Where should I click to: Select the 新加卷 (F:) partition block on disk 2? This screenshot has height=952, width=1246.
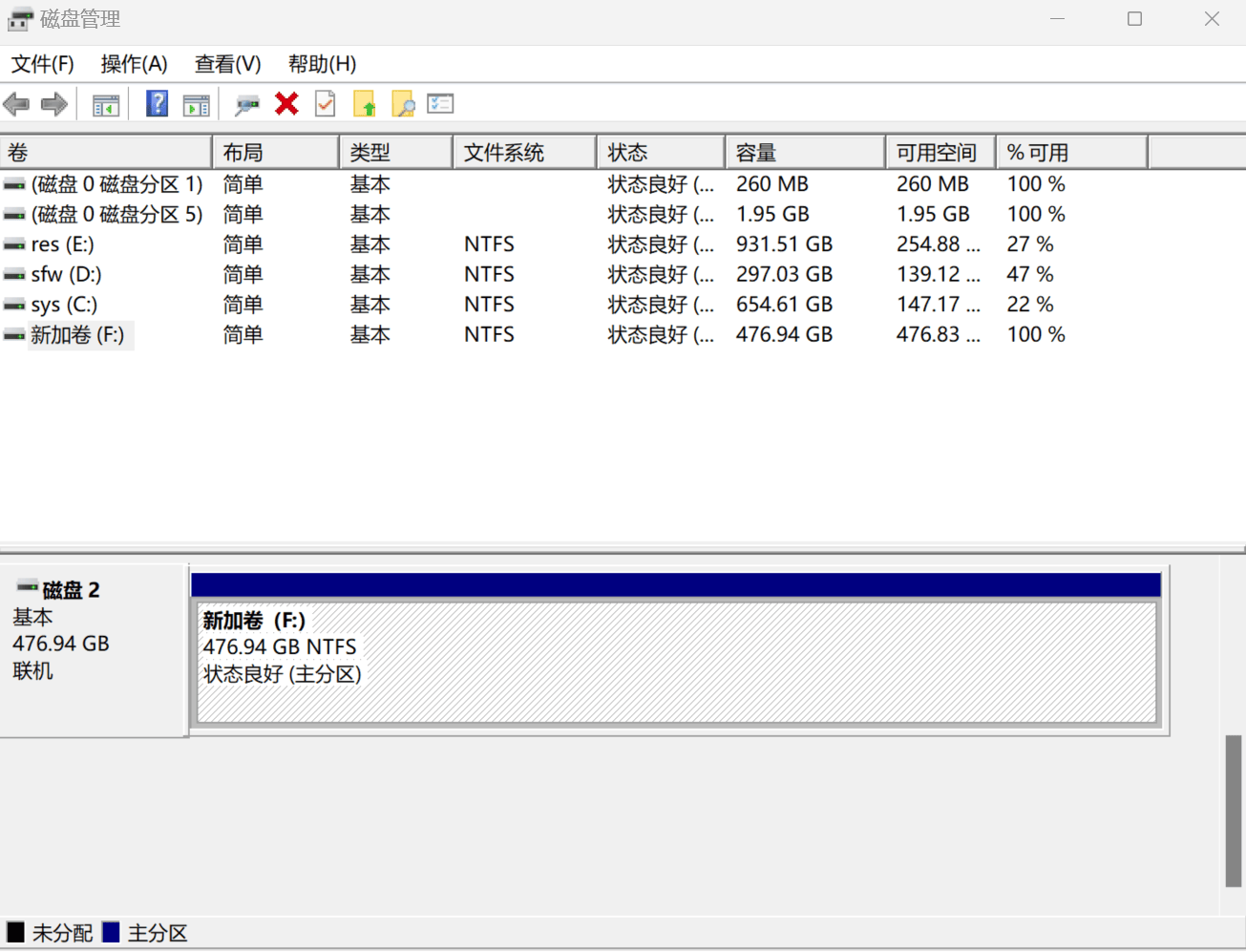(x=676, y=662)
